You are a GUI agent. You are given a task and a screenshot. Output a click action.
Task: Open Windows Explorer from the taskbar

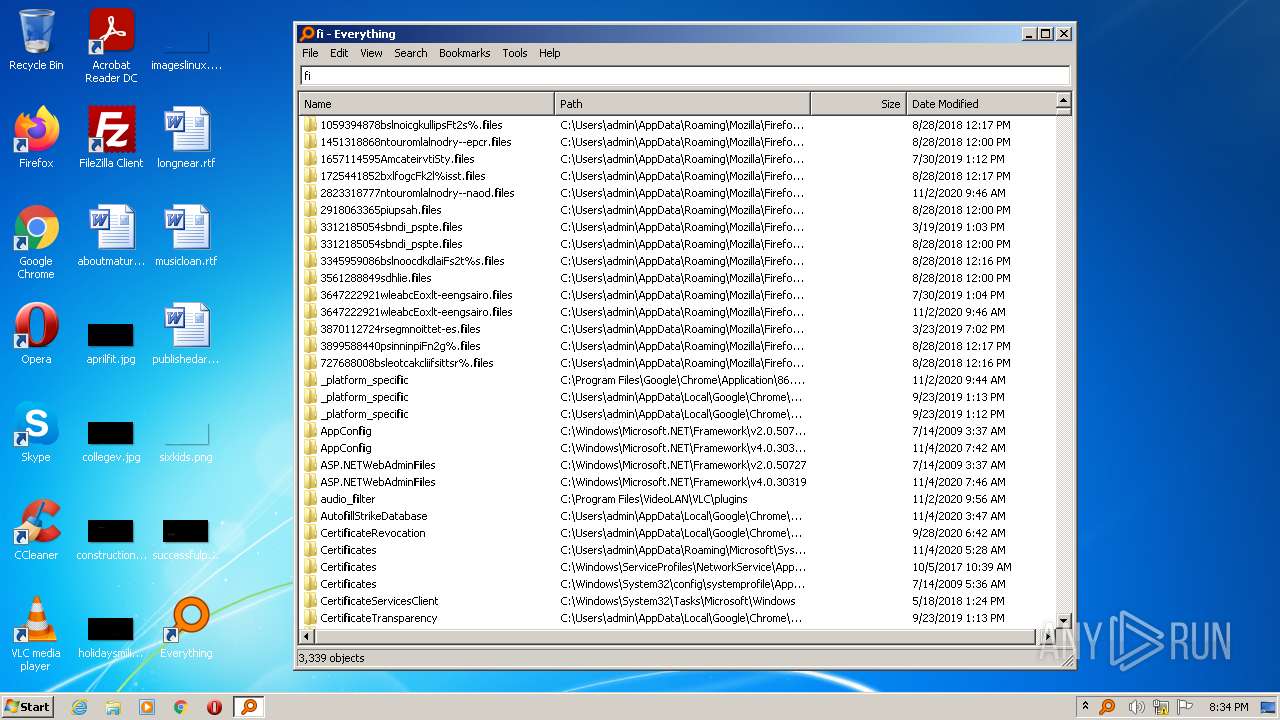pyautogui.click(x=113, y=707)
